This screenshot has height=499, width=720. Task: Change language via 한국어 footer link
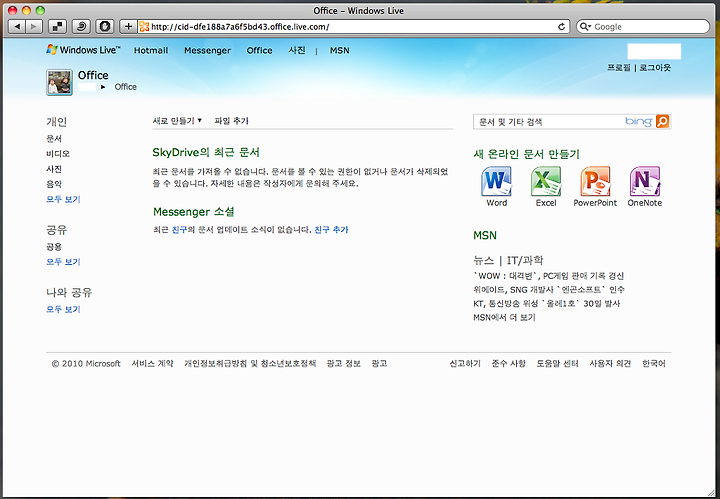pos(653,364)
